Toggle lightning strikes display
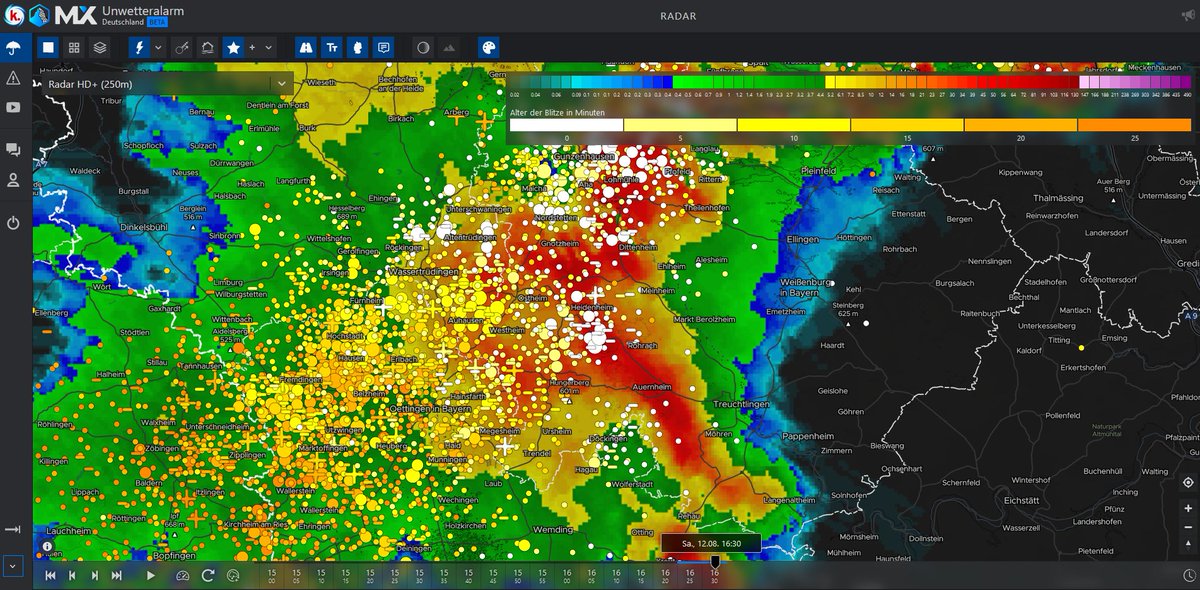The width and height of the screenshot is (1200, 590). (139, 47)
